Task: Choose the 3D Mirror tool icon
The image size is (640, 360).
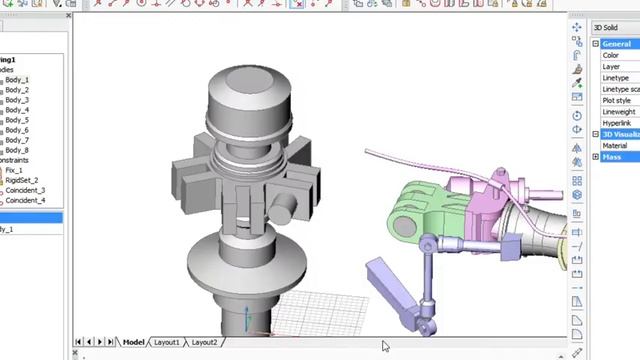Action: [577, 162]
